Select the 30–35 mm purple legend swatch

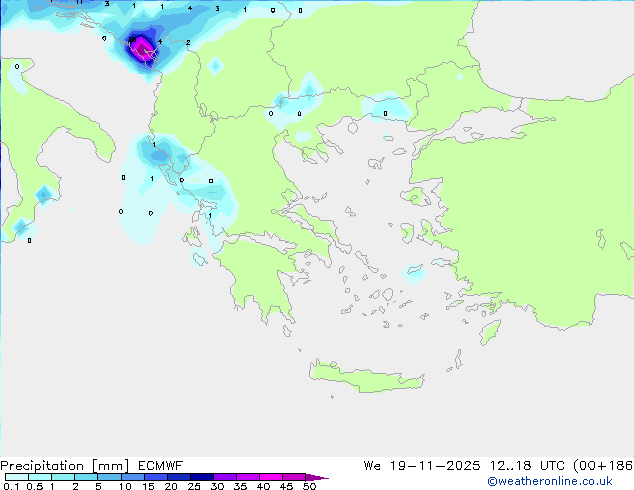[224, 477]
